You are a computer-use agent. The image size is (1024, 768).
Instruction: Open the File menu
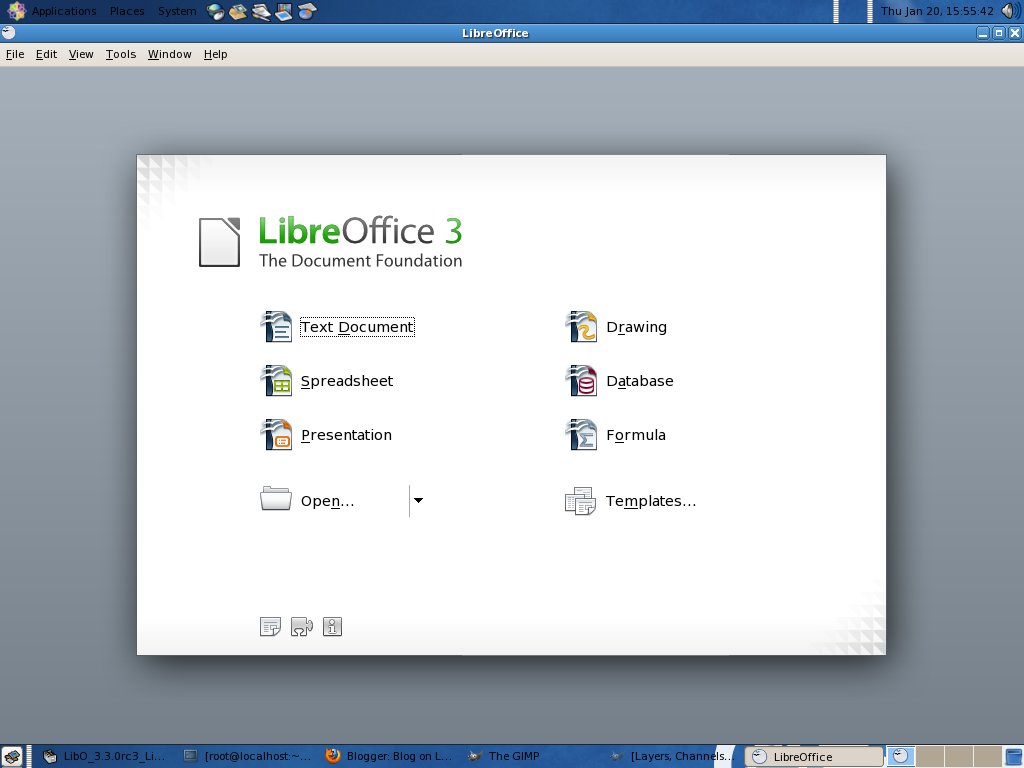(15, 54)
